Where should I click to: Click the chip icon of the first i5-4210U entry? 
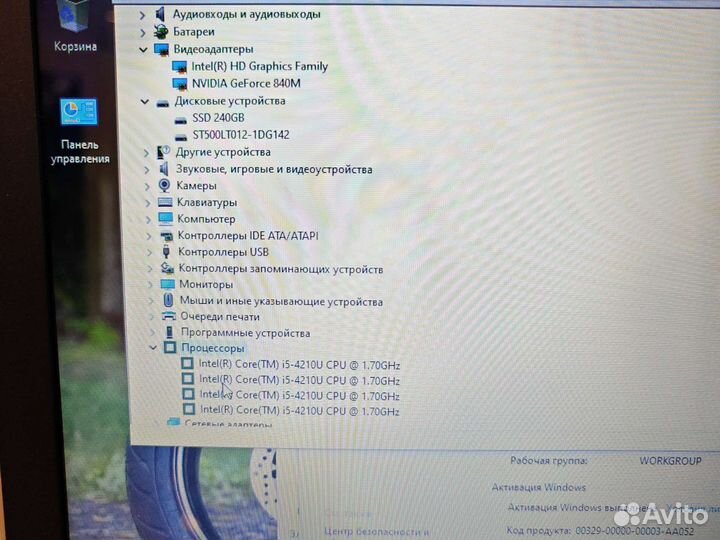187,363
